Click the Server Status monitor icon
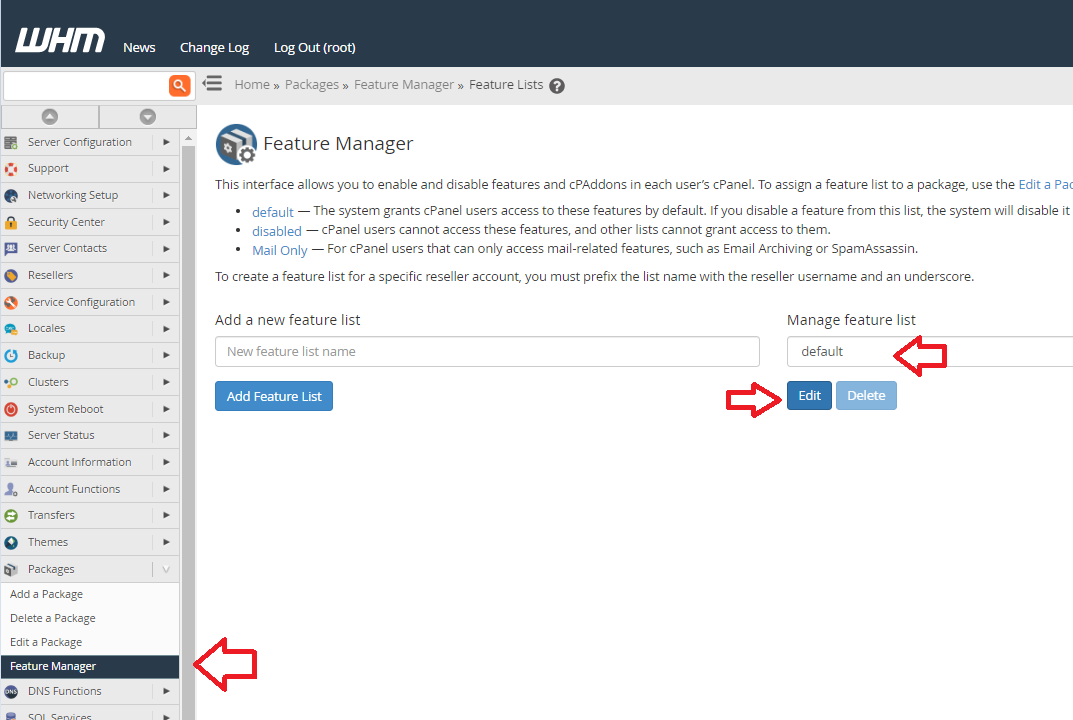The width and height of the screenshot is (1073, 720). [x=11, y=436]
